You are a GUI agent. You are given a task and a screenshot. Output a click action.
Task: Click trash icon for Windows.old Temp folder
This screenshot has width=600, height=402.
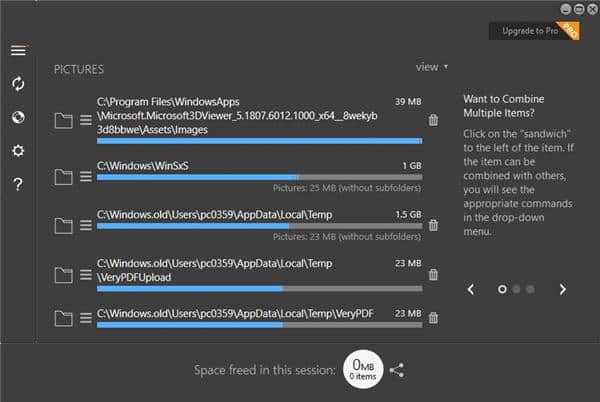tap(433, 225)
